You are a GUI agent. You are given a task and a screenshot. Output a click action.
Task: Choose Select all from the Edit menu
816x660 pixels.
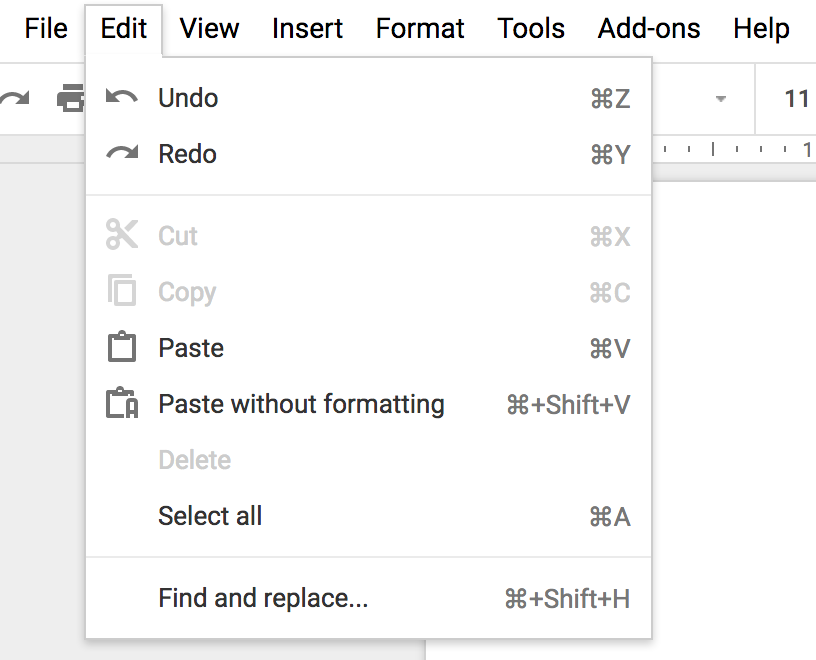click(x=210, y=516)
